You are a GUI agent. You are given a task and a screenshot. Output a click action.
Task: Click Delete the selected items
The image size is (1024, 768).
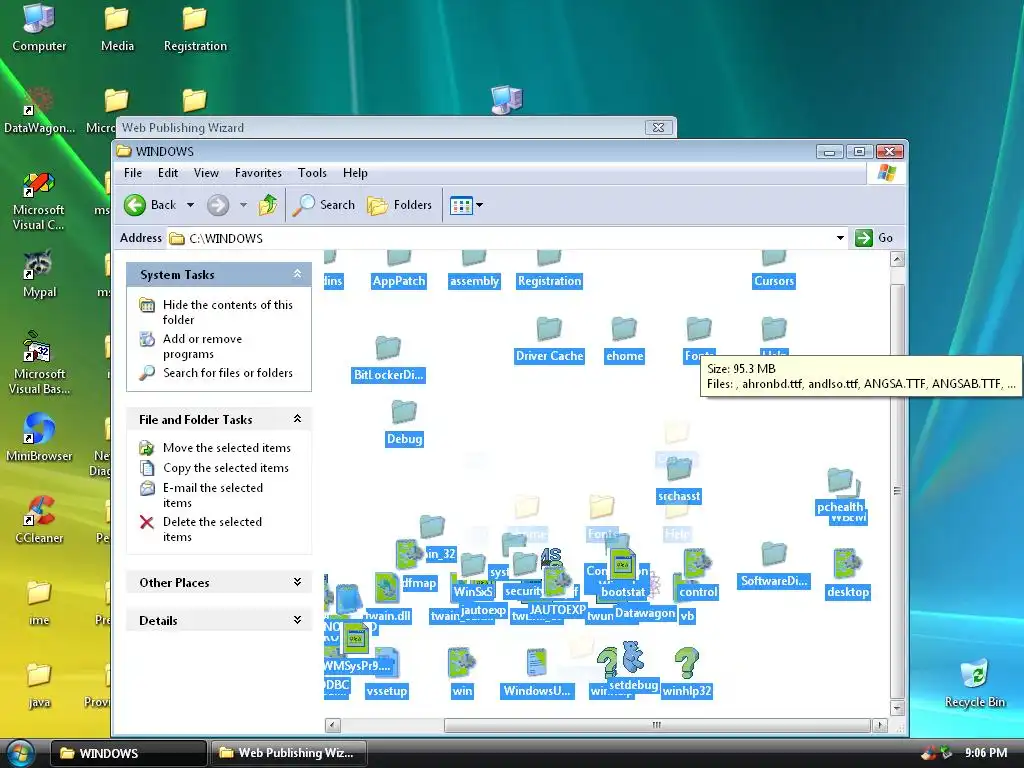point(212,529)
